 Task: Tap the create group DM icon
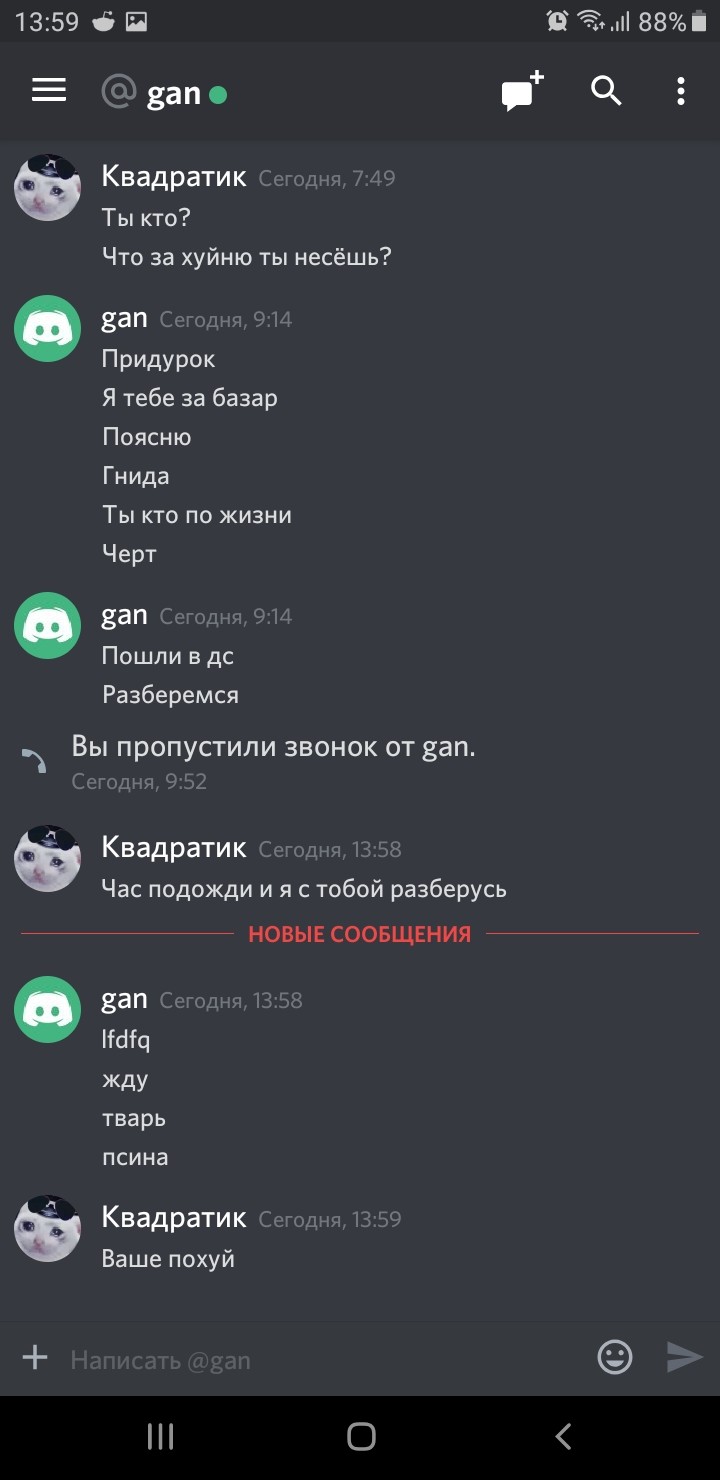pyautogui.click(x=522, y=91)
